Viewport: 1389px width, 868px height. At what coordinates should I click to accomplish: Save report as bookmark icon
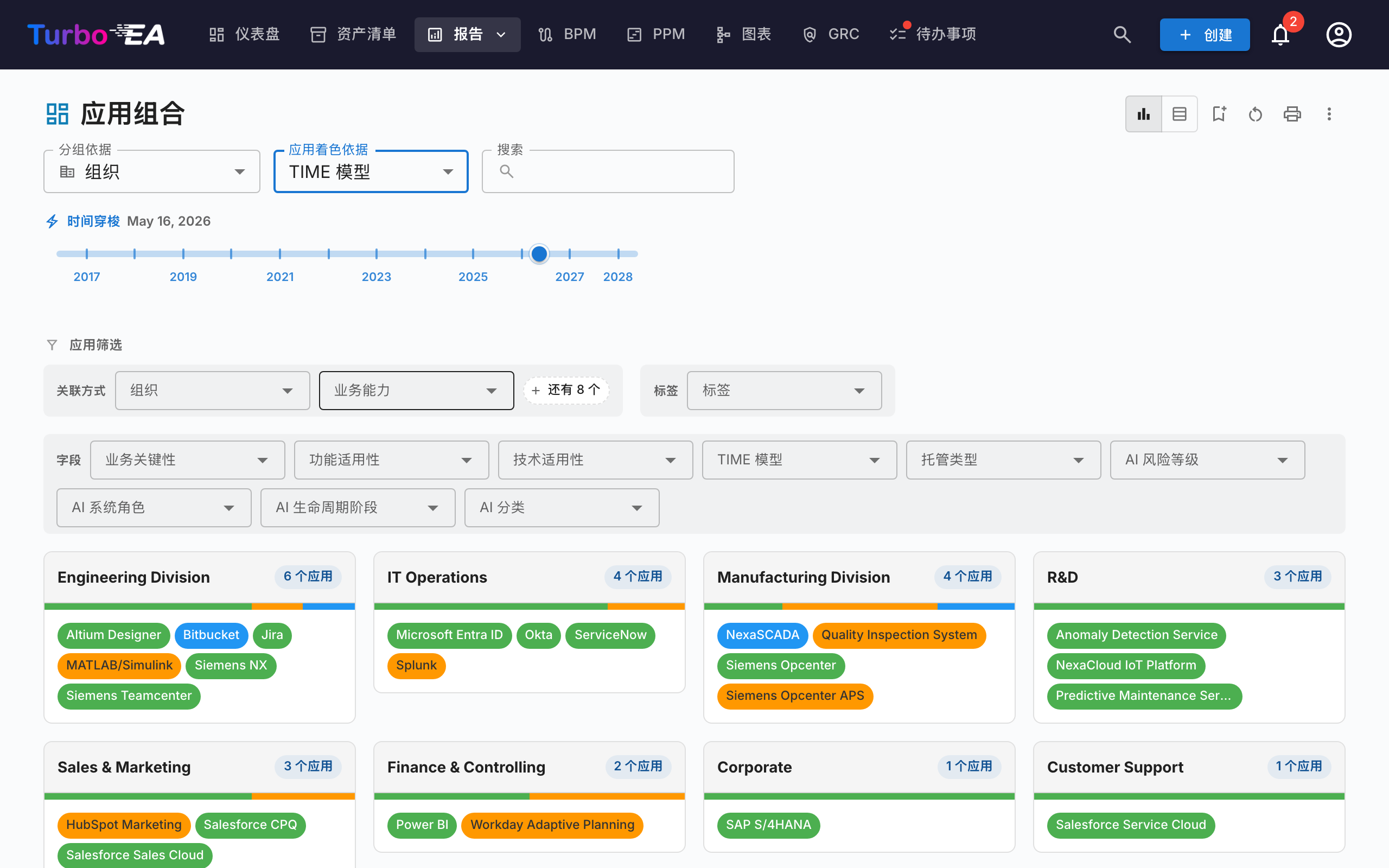[1219, 114]
